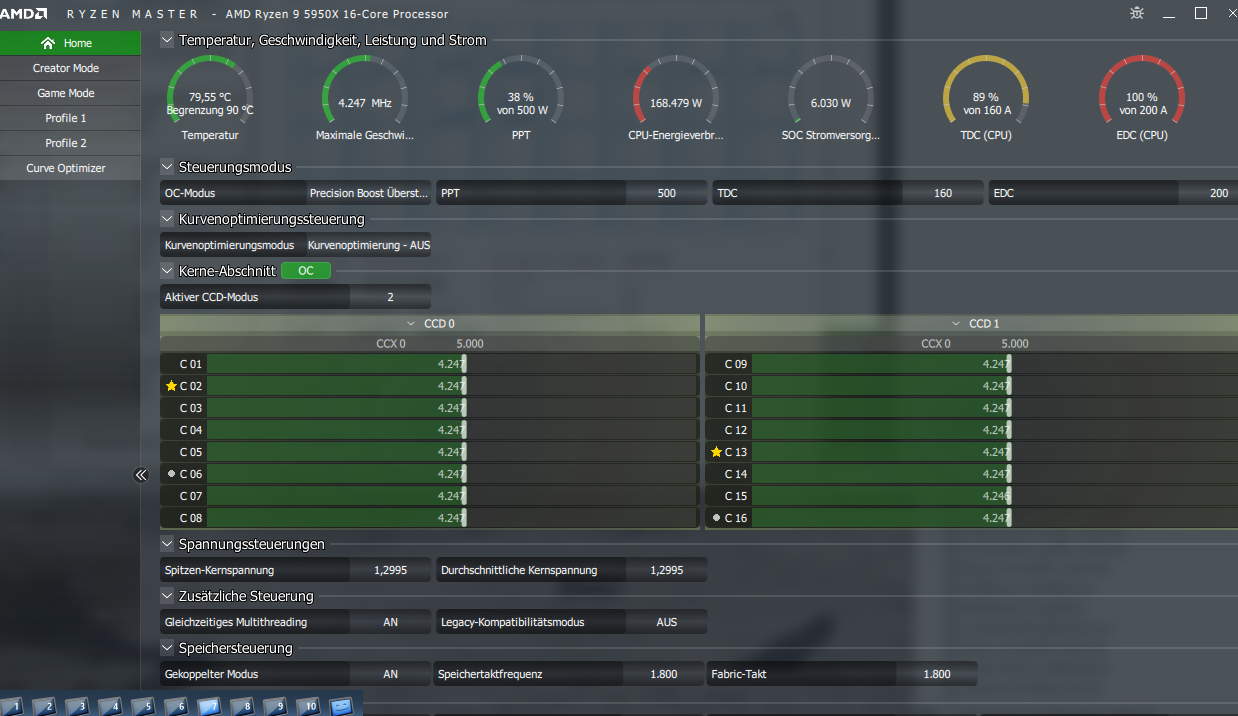Viewport: 1238px width, 716px height.
Task: Click the OC-Modus Precision Boost value
Action: coord(369,193)
